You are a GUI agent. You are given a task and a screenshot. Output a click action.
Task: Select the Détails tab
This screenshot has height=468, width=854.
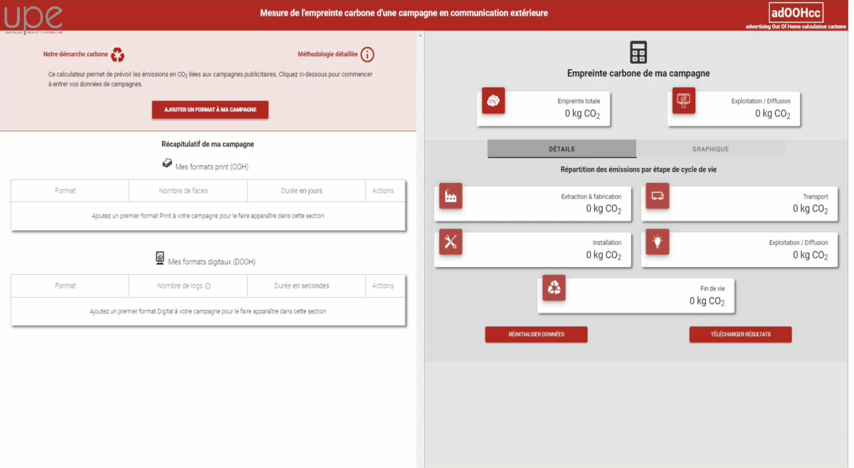pos(561,149)
